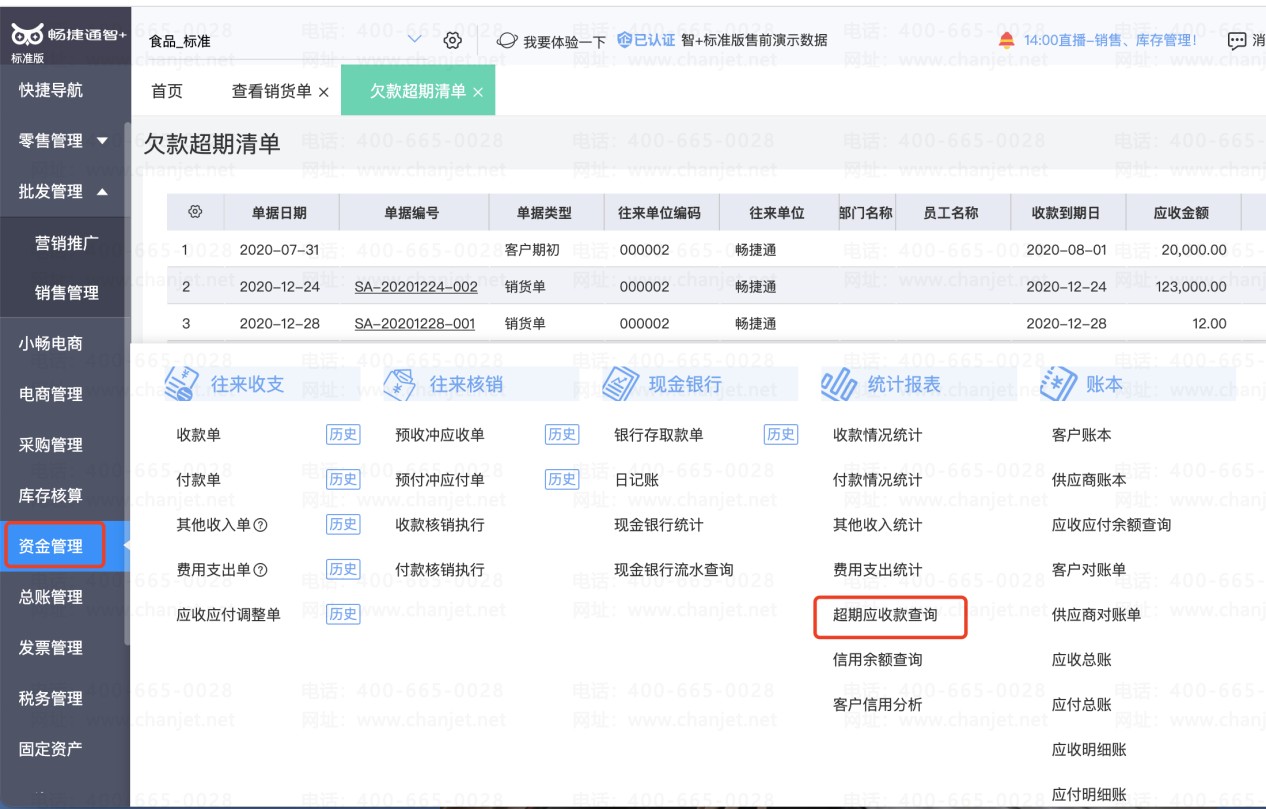This screenshot has width=1266, height=809.
Task: Click the 我要体验一下 planet icon
Action: click(x=507, y=41)
